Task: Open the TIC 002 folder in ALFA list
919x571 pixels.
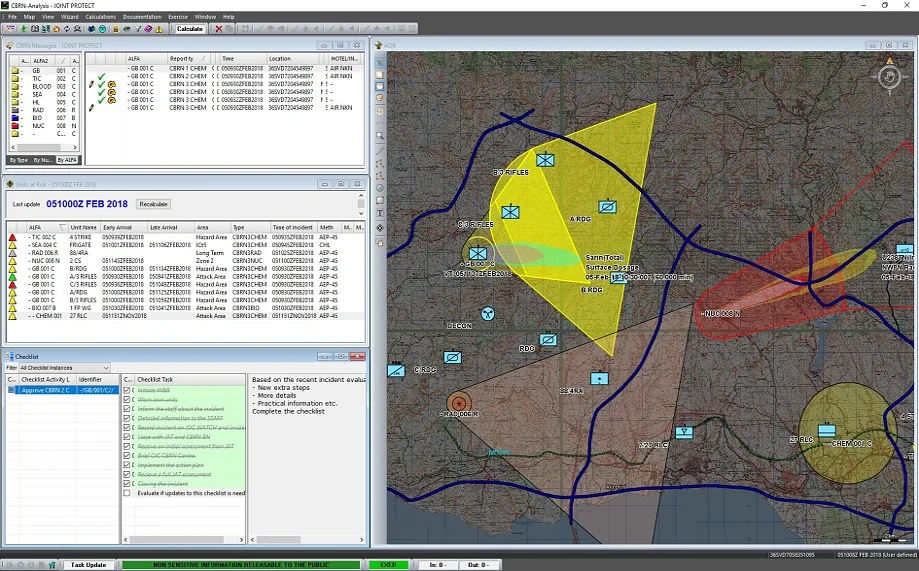Action: point(15,79)
